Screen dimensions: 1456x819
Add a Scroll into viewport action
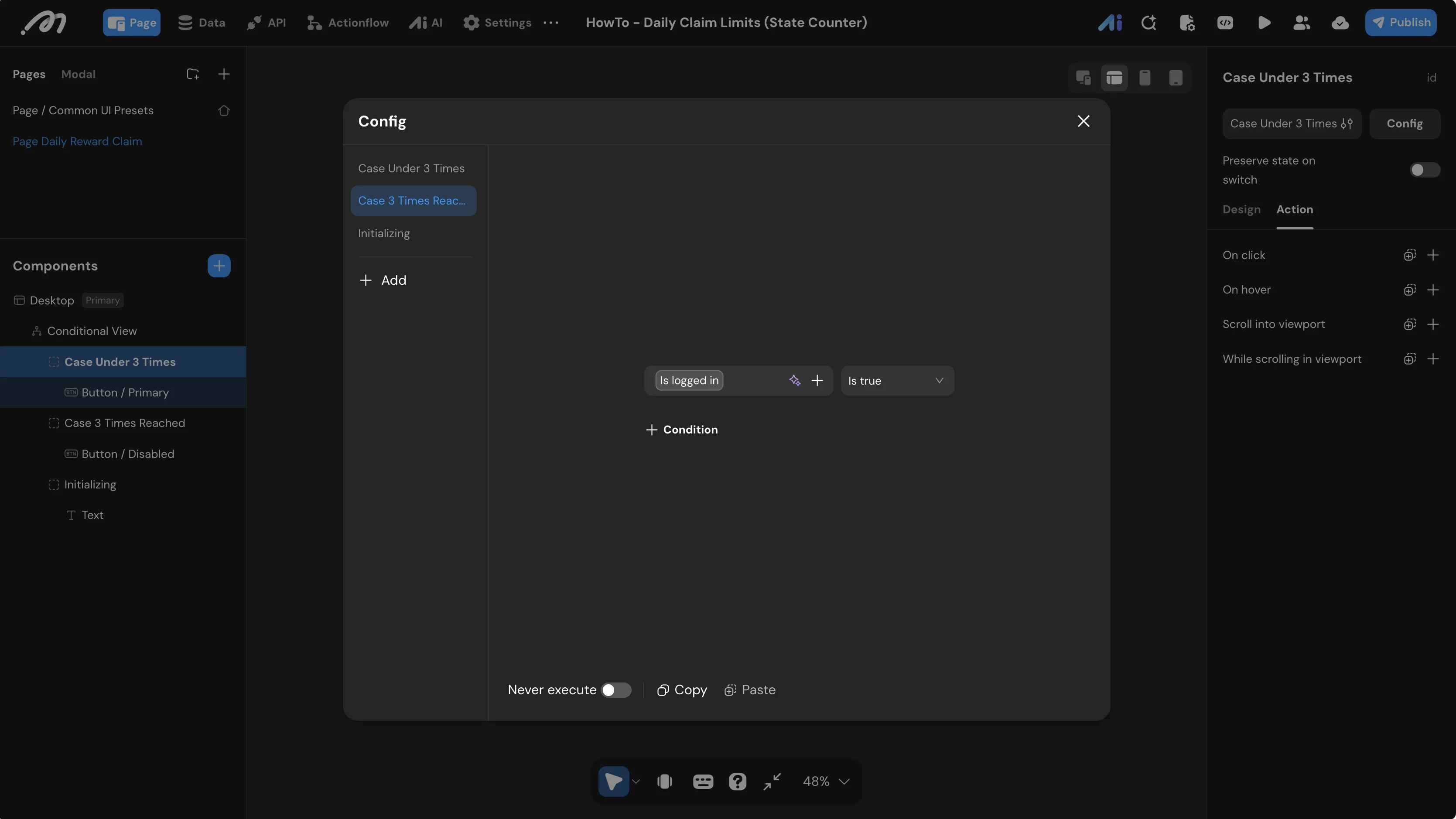tap(1433, 324)
